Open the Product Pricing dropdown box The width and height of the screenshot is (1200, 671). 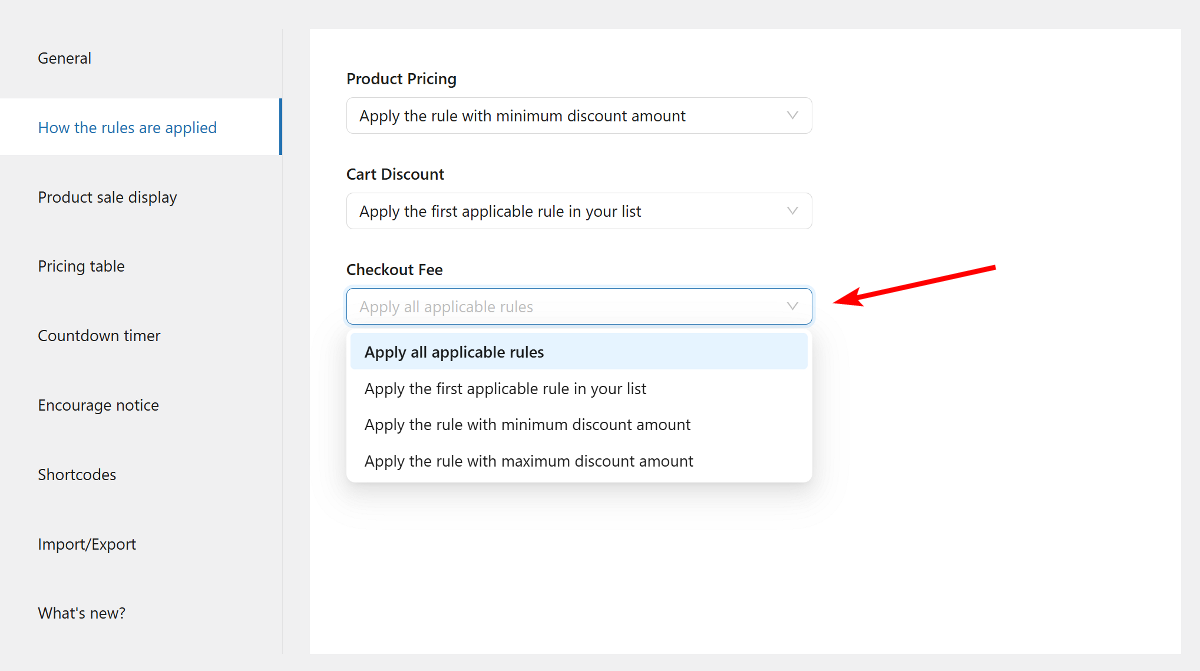[x=560, y=116]
